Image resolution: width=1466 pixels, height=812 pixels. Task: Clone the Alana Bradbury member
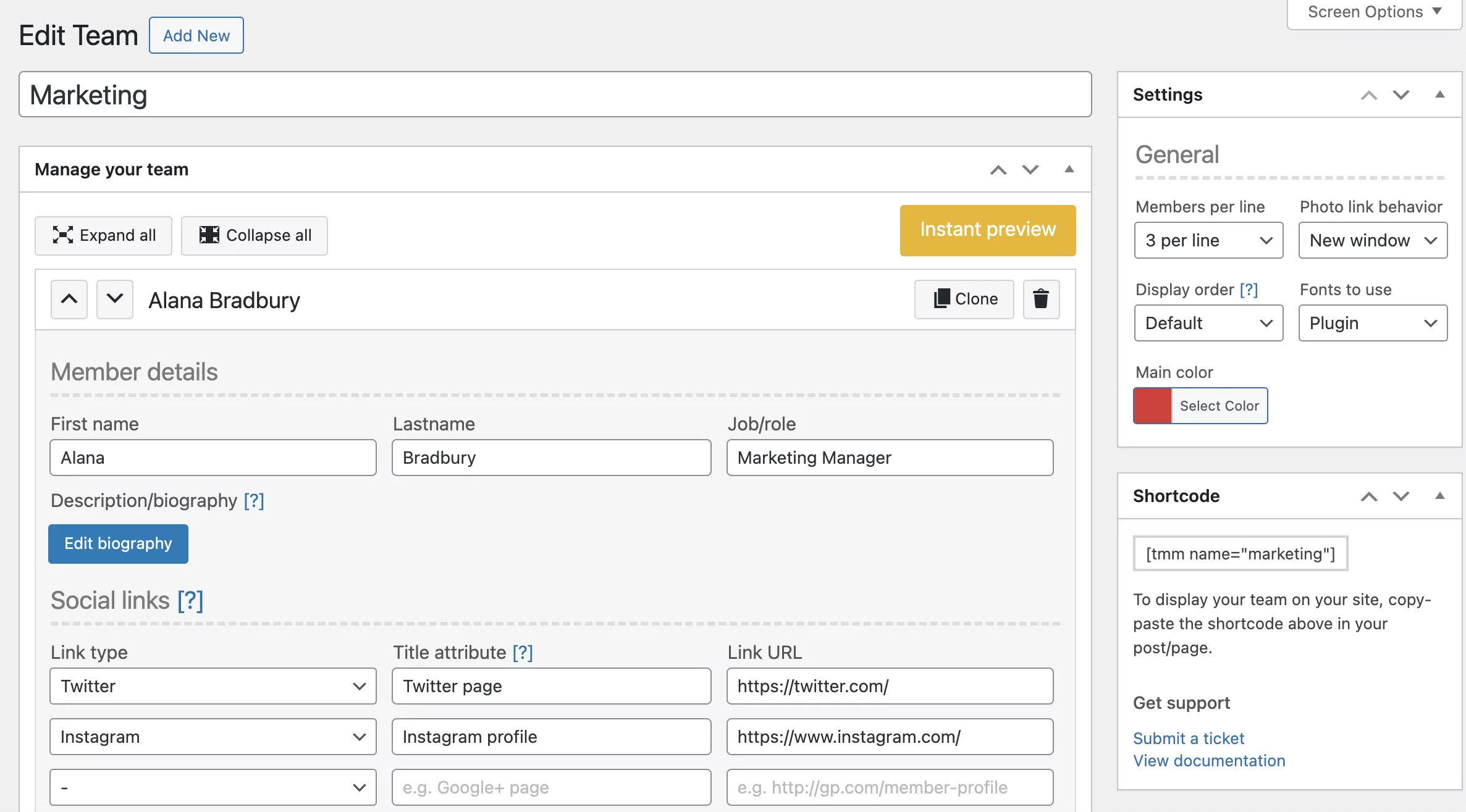(x=964, y=299)
